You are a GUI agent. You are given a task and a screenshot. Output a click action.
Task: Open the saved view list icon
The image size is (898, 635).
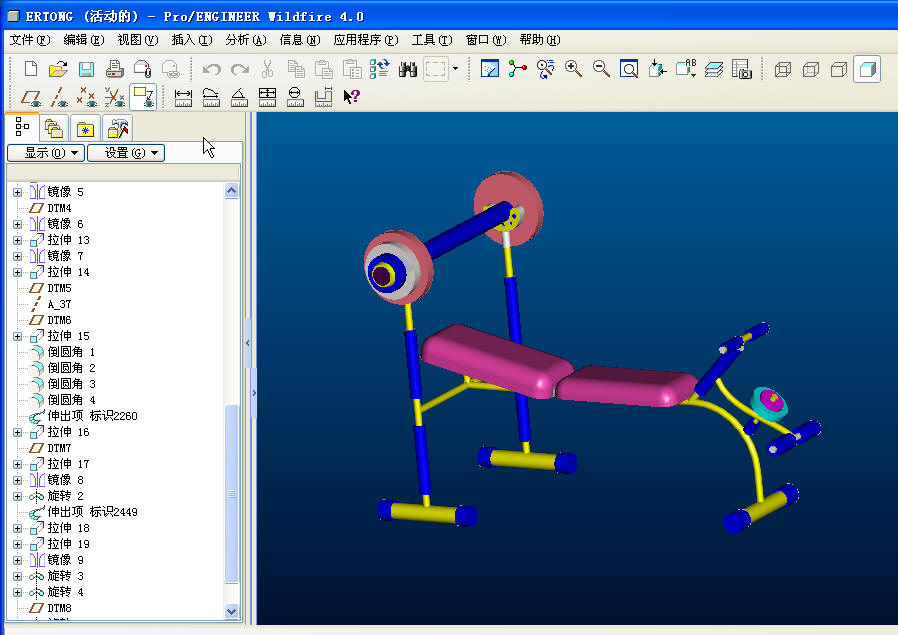(x=686, y=69)
